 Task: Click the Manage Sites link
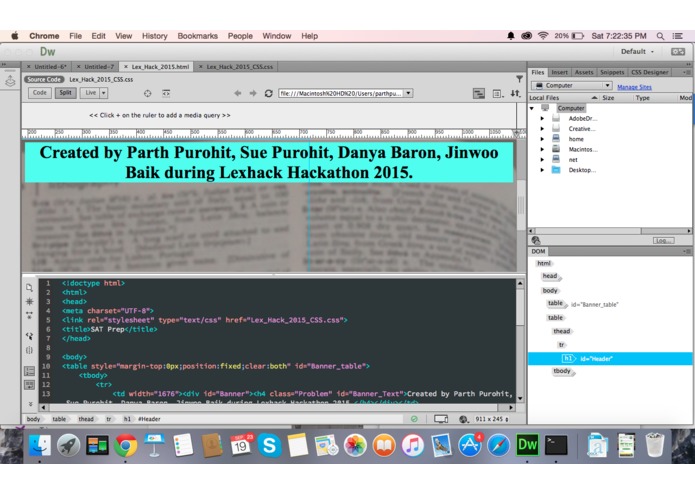pyautogui.click(x=634, y=87)
